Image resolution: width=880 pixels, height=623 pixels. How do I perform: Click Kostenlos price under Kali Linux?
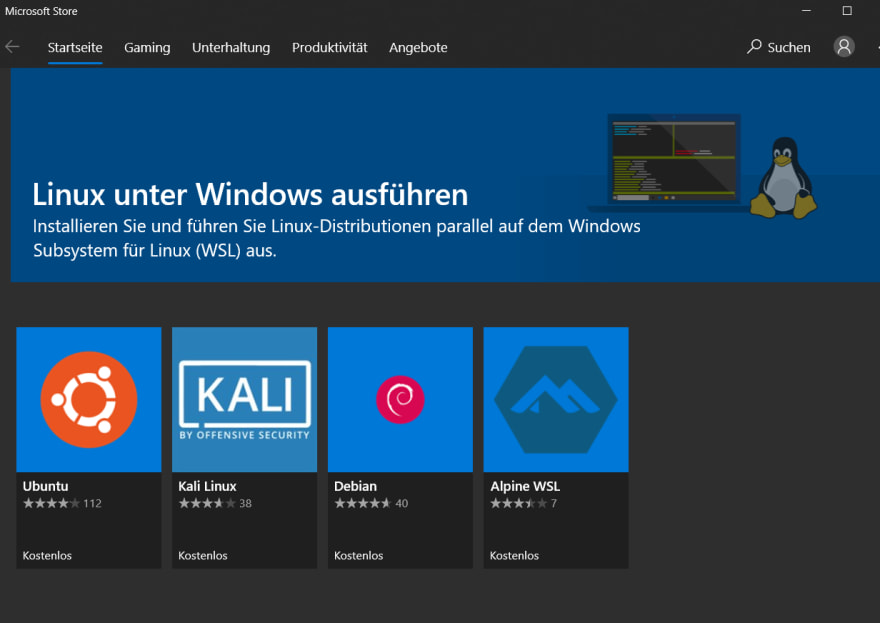click(x=203, y=556)
